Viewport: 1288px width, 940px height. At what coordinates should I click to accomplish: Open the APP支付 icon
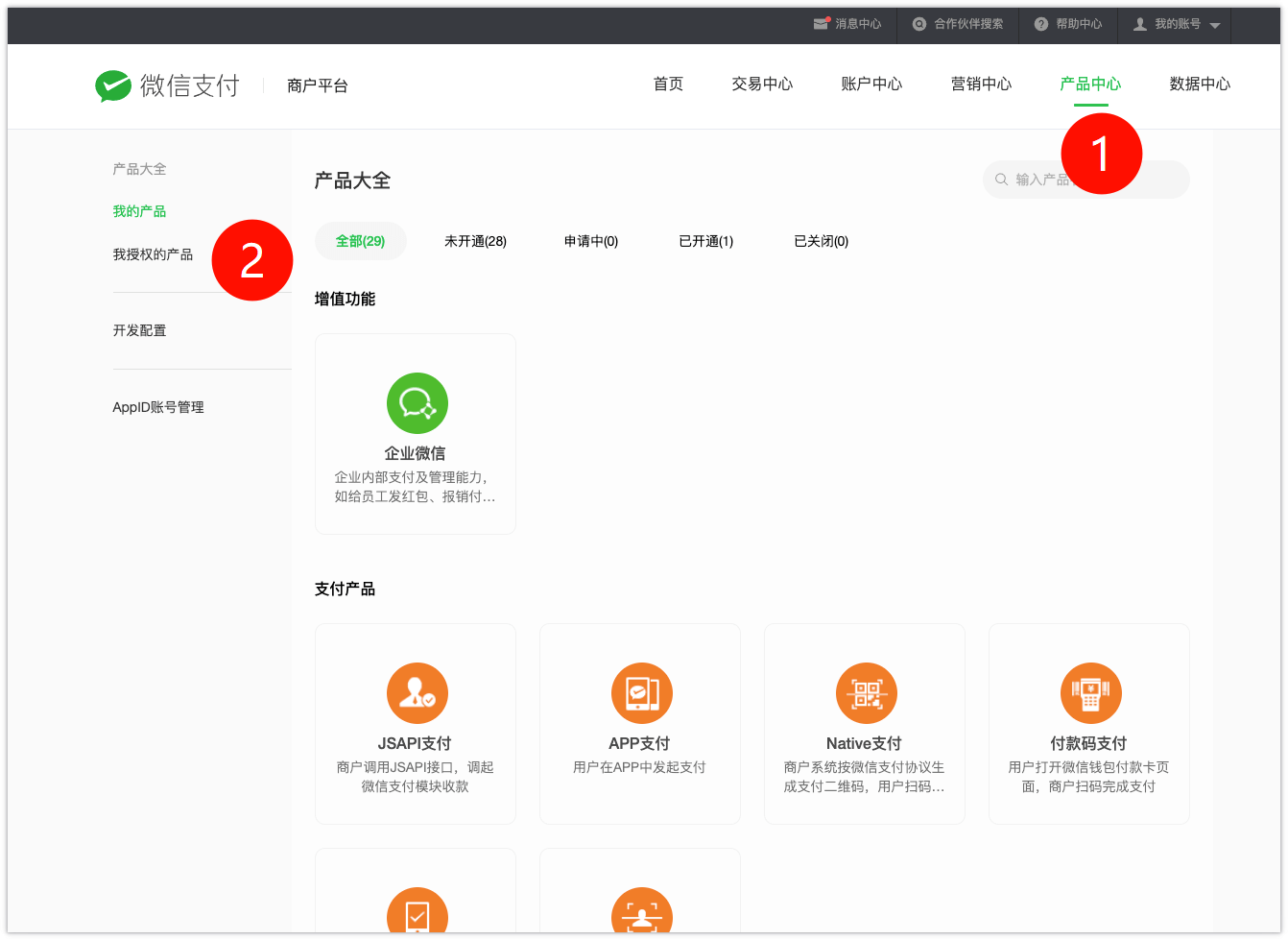(x=641, y=693)
